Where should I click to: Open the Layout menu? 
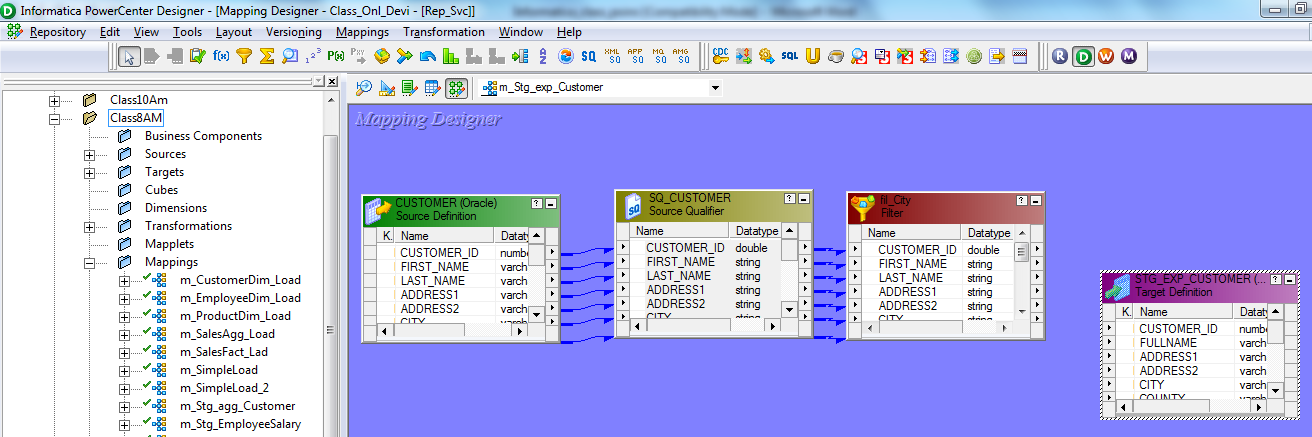233,32
